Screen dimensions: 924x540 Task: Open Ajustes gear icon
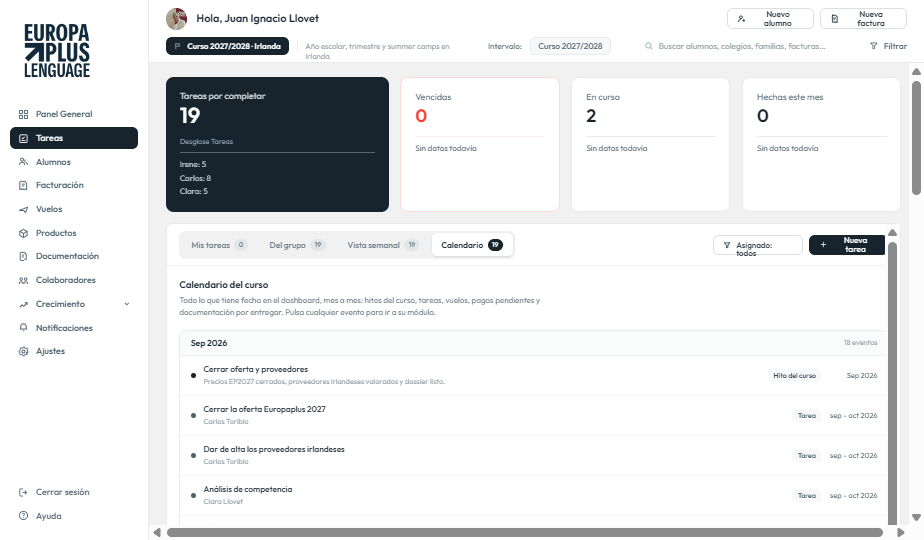24,351
